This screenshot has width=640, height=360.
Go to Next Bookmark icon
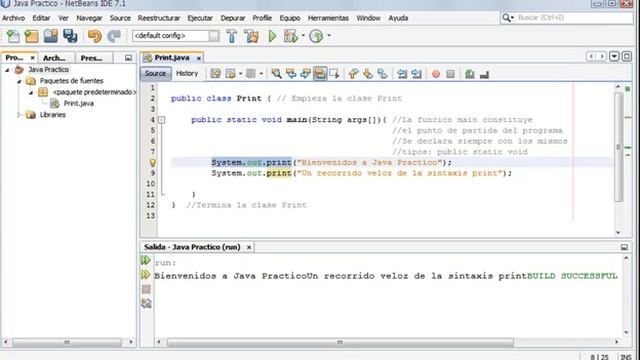click(x=368, y=74)
